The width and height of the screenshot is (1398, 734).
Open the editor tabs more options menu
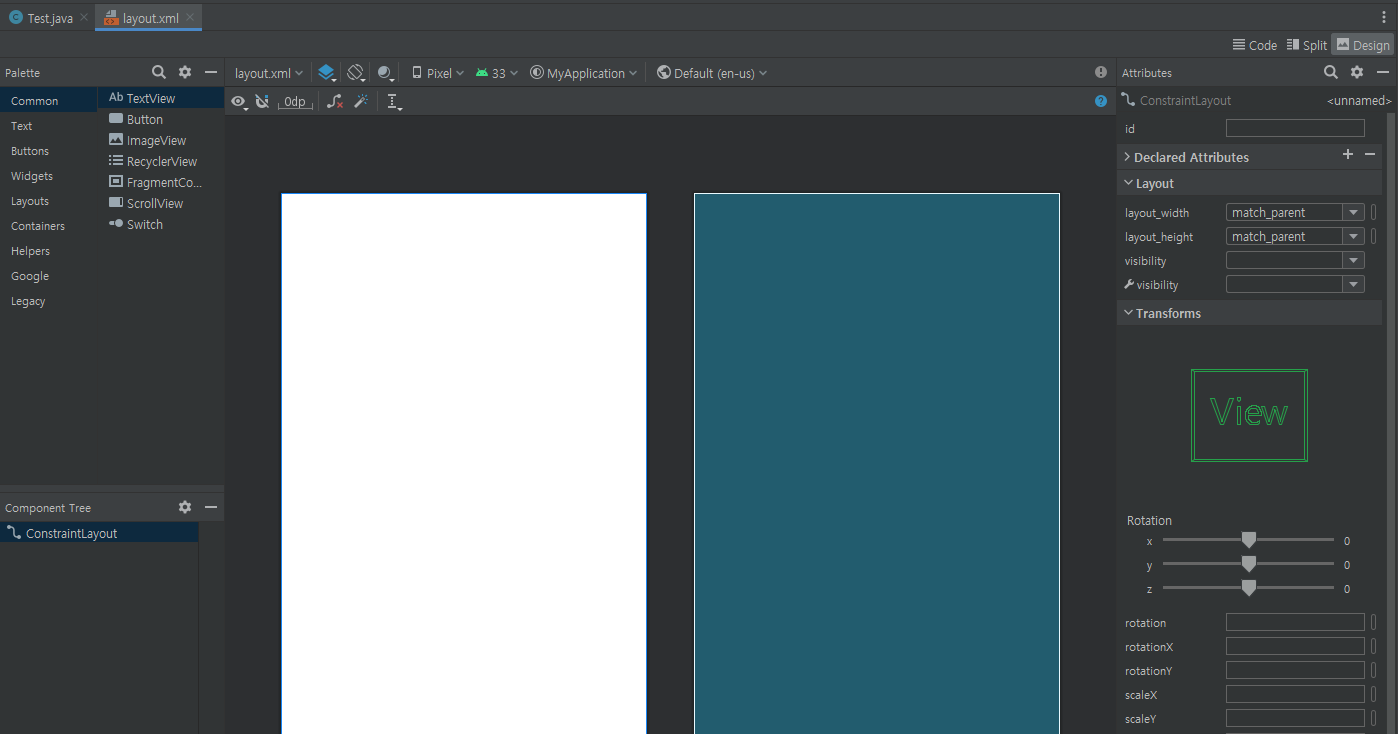click(1384, 17)
